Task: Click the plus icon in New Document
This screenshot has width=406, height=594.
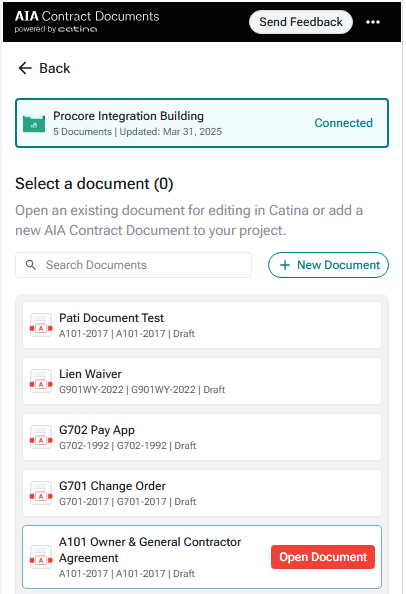Action: [285, 265]
